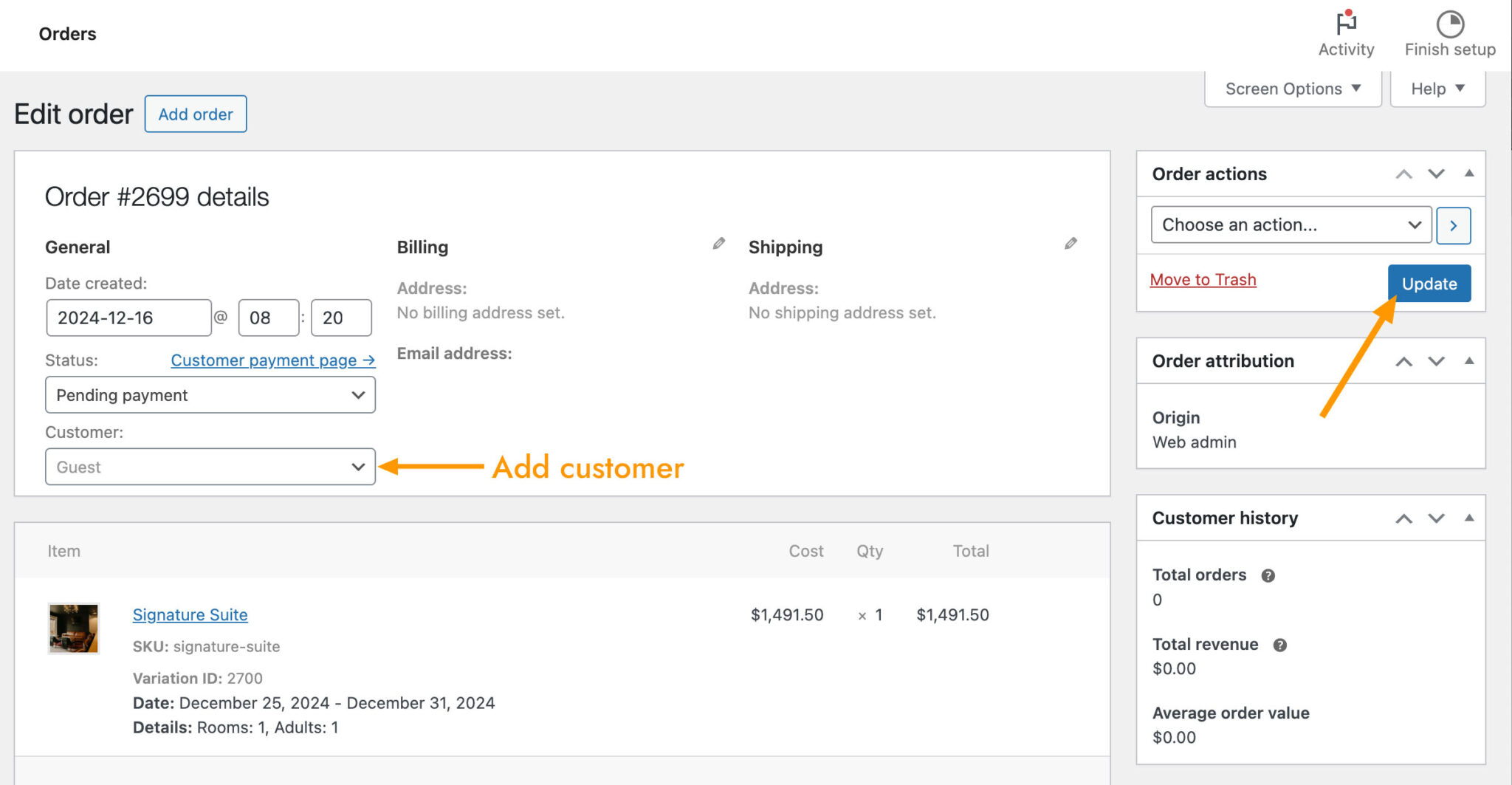Click "No billing address set." text
Image resolution: width=1512 pixels, height=785 pixels.
[x=481, y=313]
